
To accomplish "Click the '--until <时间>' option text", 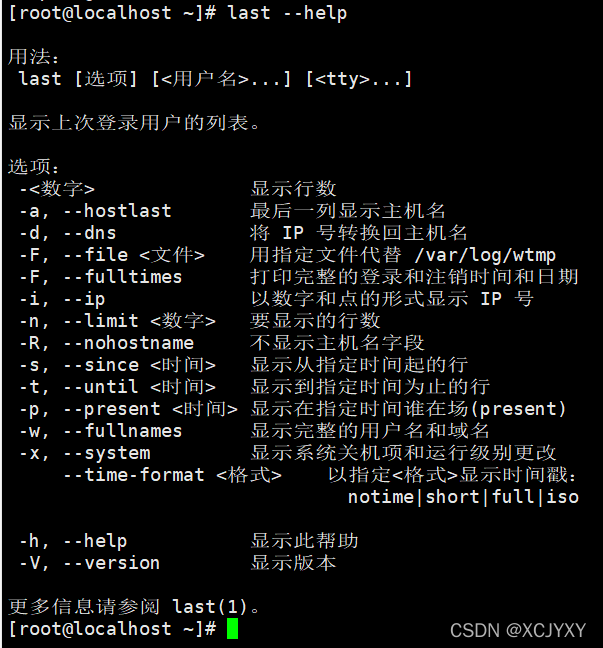I will [x=138, y=387].
